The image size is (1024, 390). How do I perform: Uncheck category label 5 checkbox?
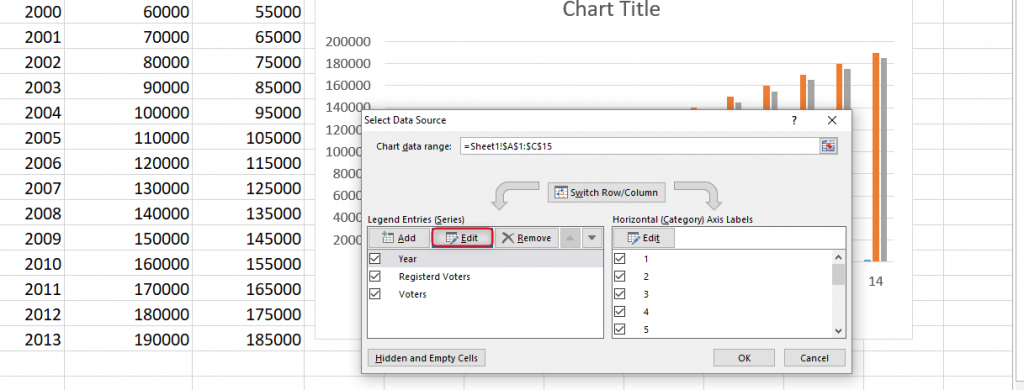pyautogui.click(x=620, y=329)
